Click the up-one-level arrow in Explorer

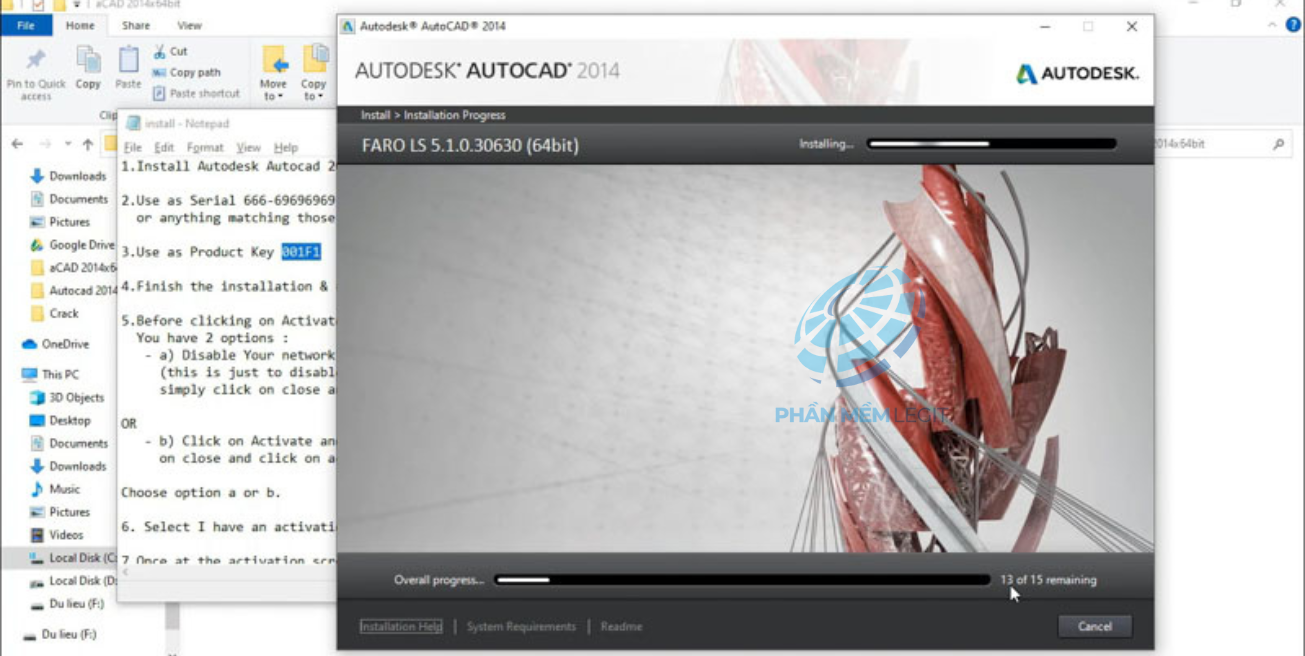click(x=88, y=144)
